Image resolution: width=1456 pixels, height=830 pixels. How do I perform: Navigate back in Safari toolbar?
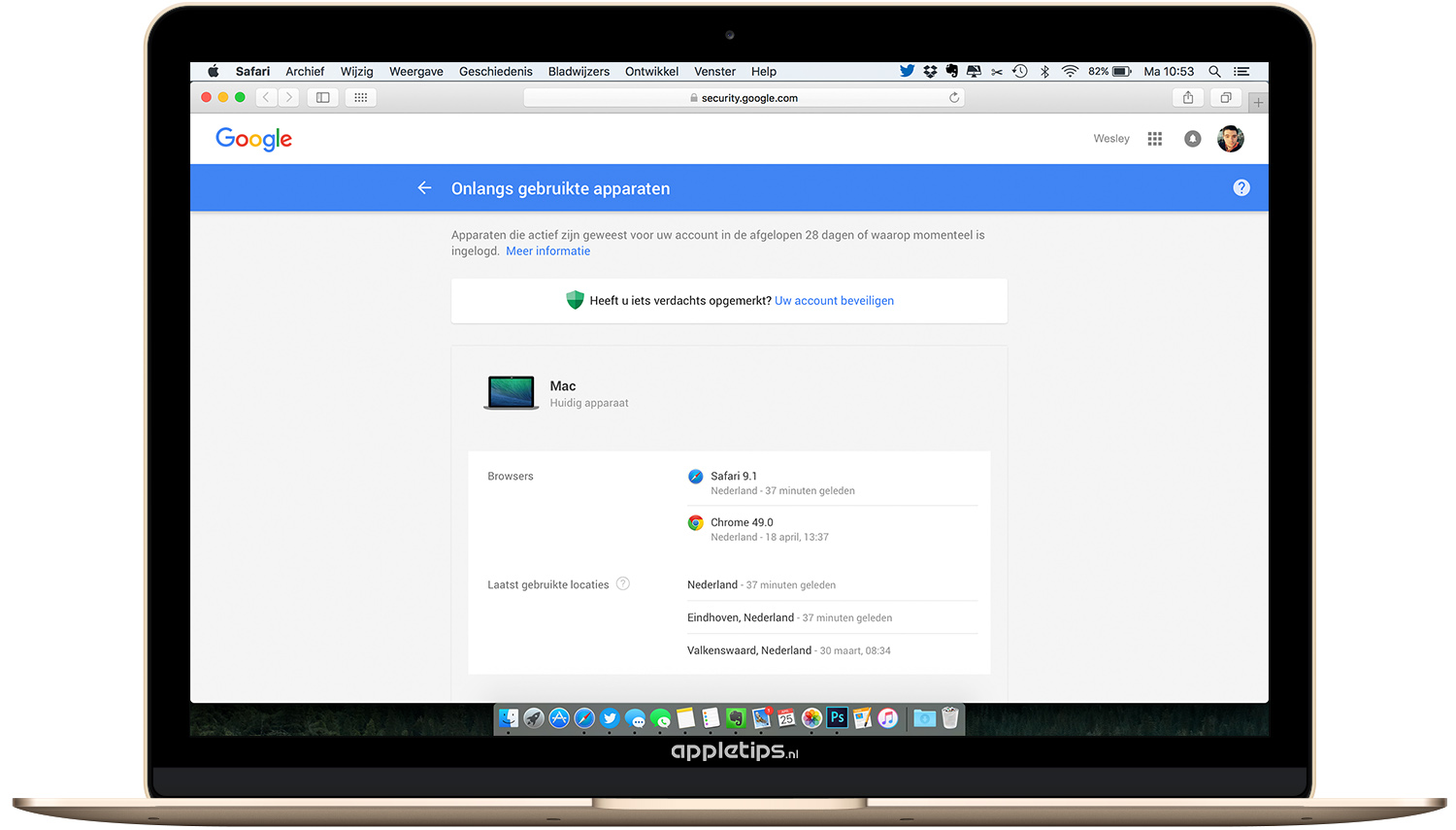266,97
